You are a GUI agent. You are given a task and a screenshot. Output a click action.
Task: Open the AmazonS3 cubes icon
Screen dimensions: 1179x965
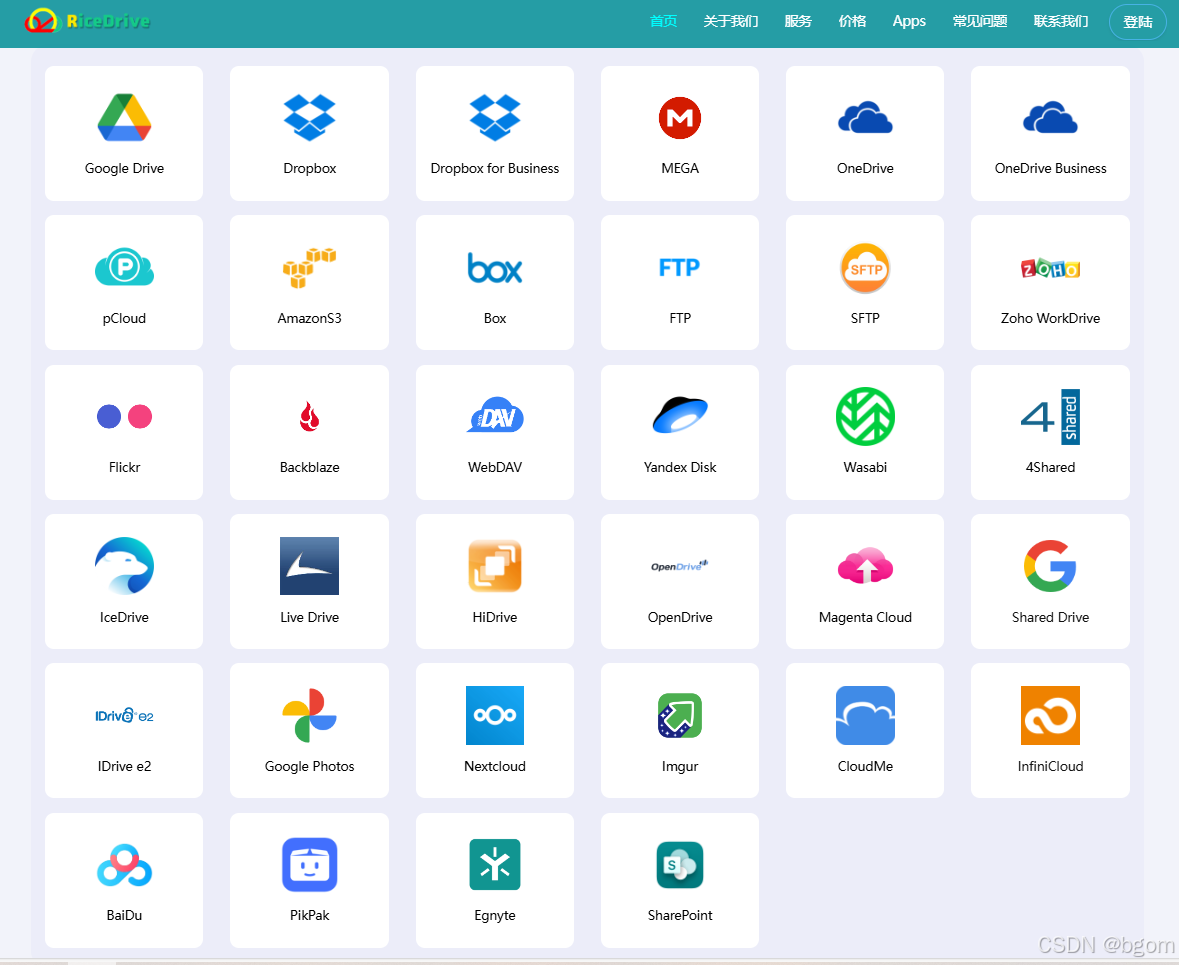(309, 267)
